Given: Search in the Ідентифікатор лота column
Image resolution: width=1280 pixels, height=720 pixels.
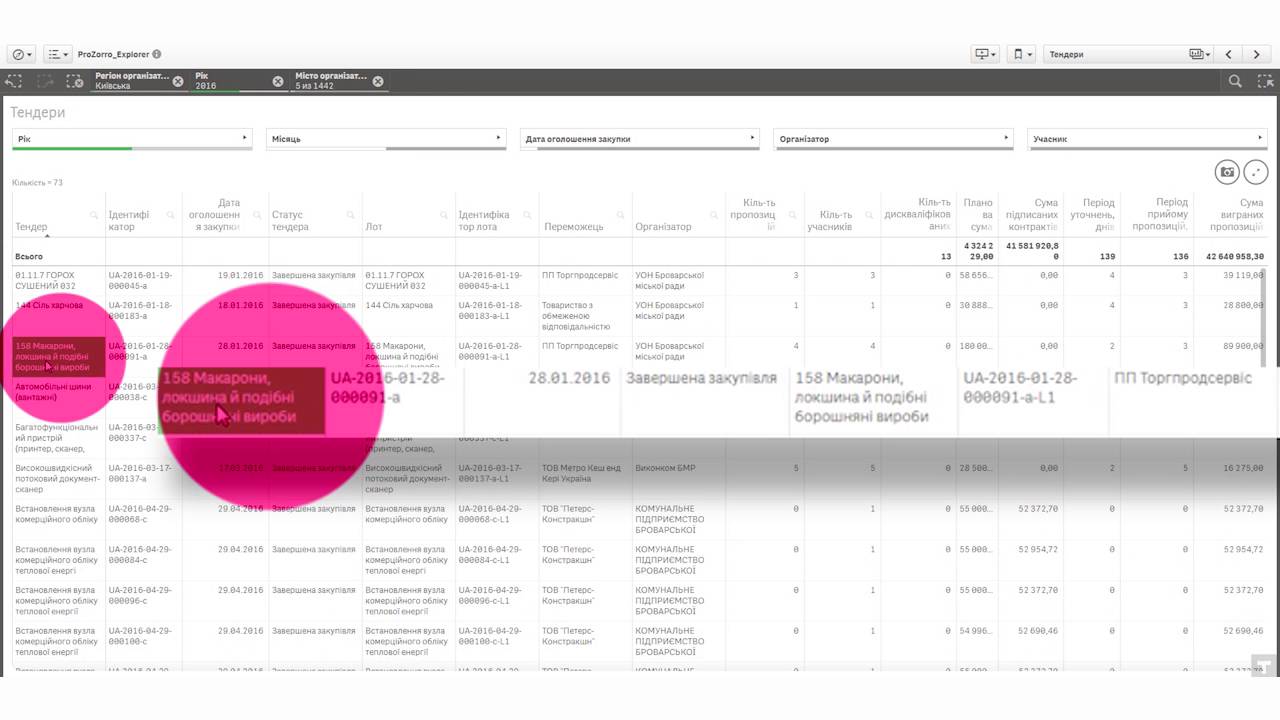Looking at the screenshot, I should click(528, 215).
